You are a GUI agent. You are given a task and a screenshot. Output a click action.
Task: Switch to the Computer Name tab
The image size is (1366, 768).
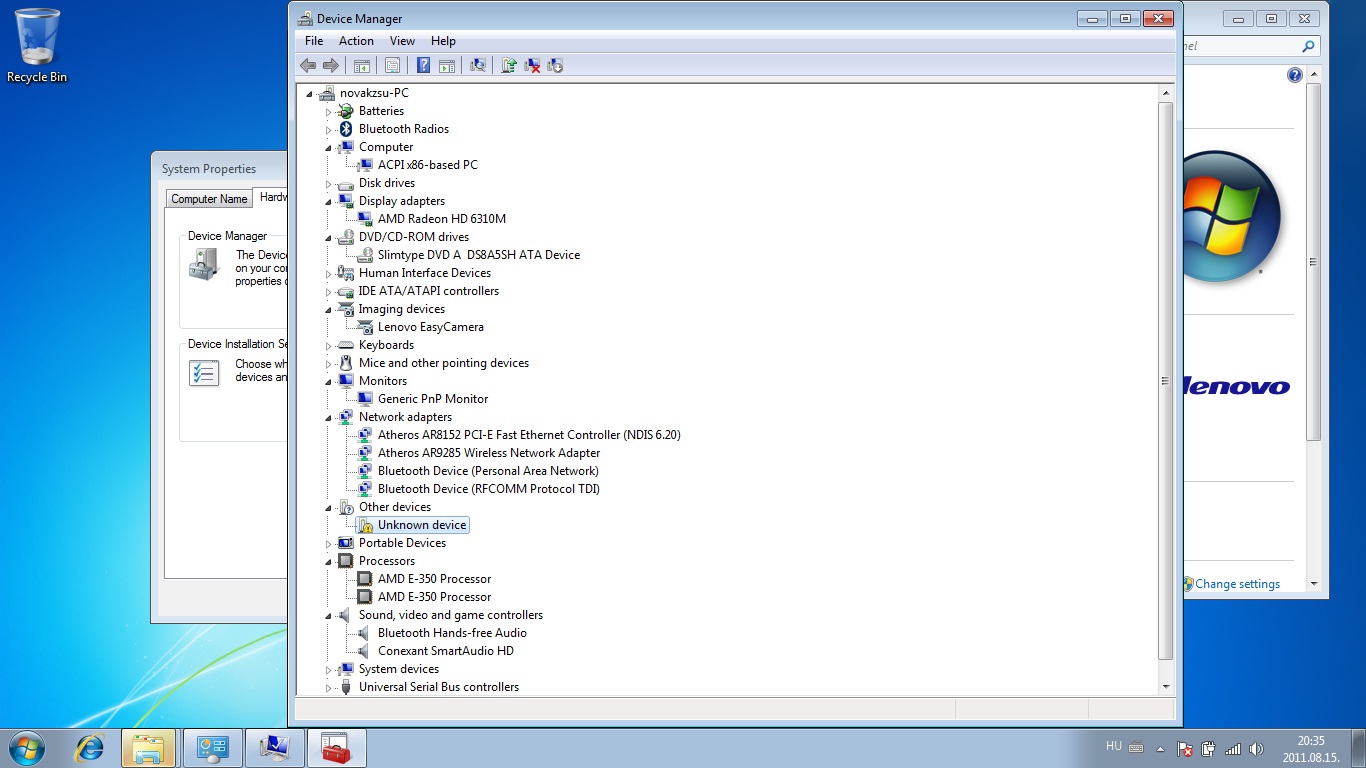click(x=209, y=199)
